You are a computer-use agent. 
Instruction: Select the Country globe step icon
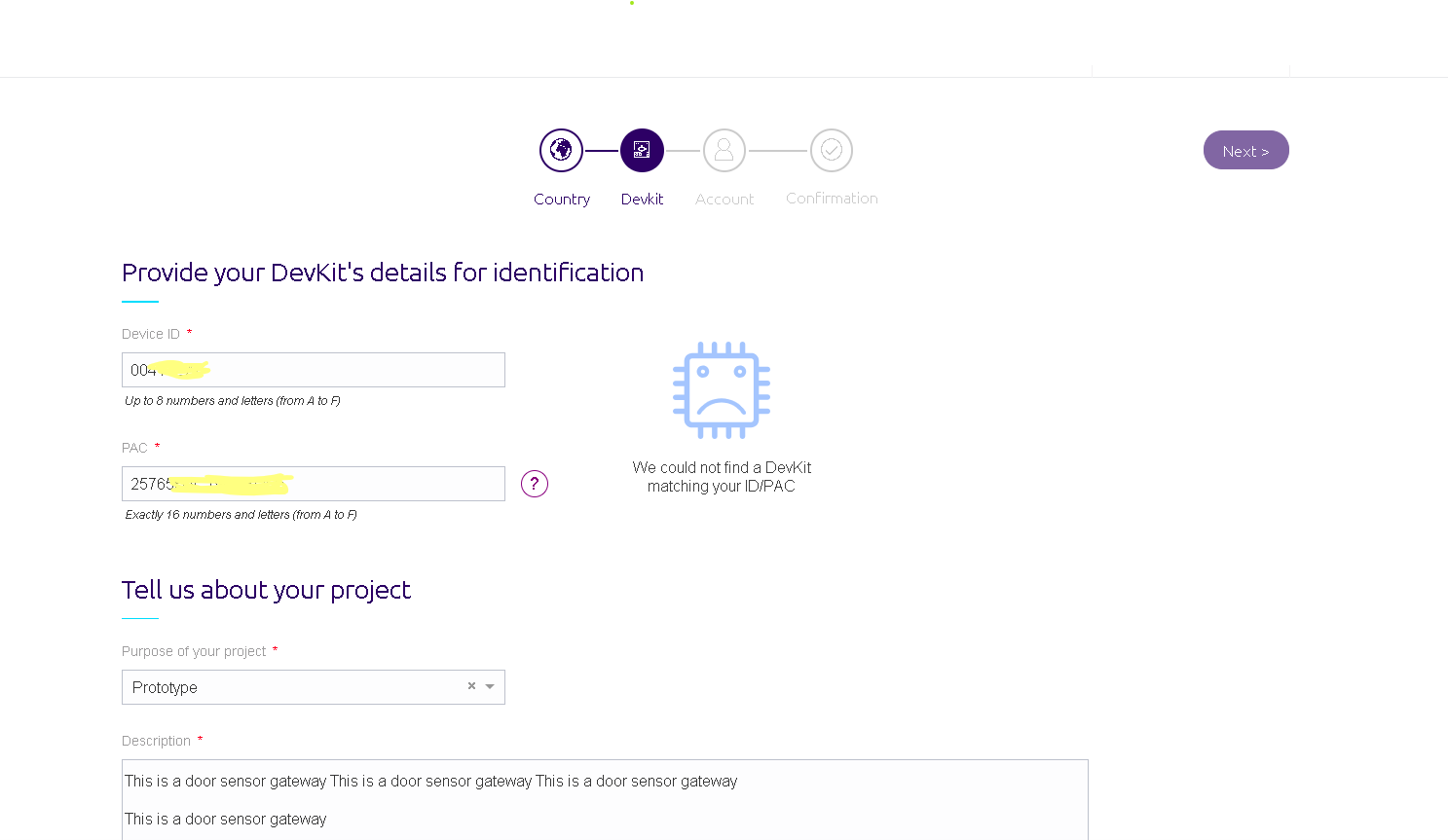tap(561, 150)
